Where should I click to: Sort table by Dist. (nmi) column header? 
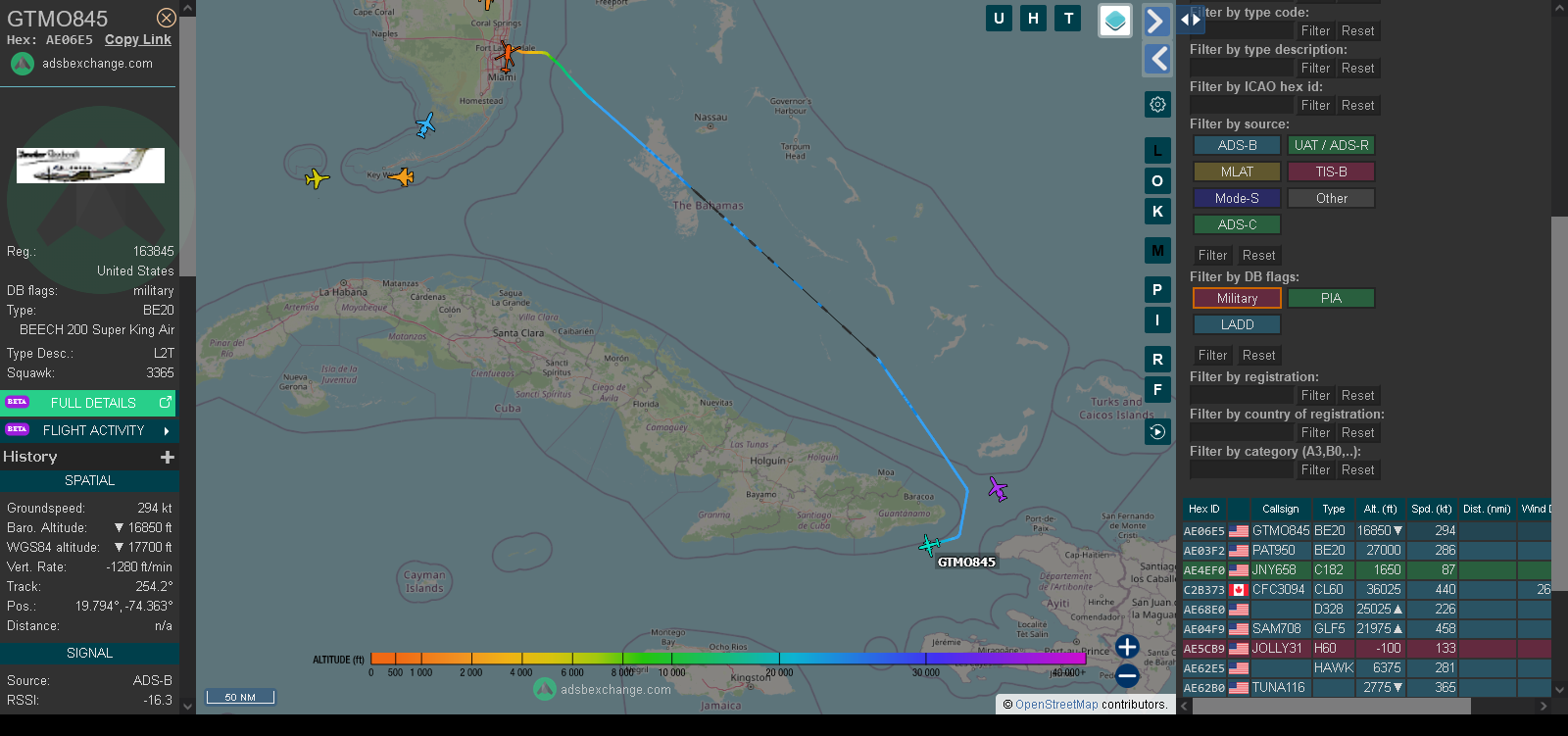(1487, 509)
